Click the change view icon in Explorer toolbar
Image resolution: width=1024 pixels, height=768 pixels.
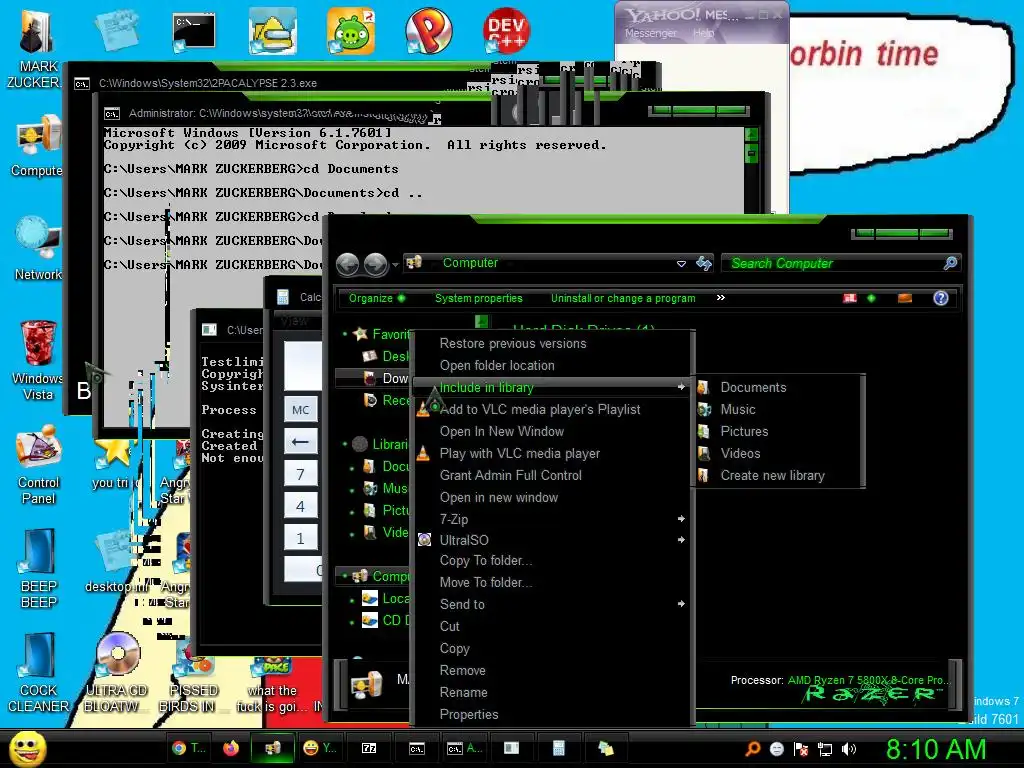(x=850, y=298)
